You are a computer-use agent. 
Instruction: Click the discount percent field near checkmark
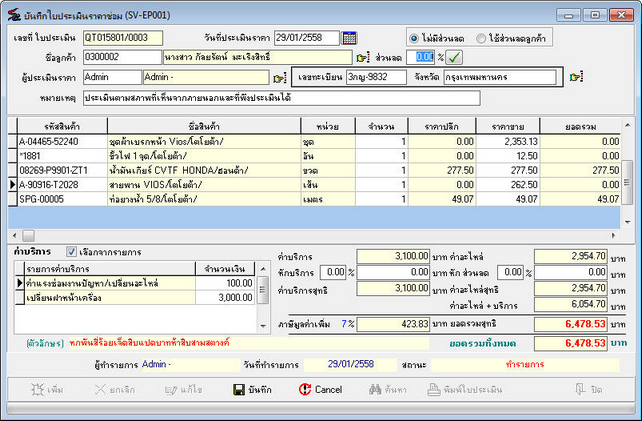[x=420, y=57]
